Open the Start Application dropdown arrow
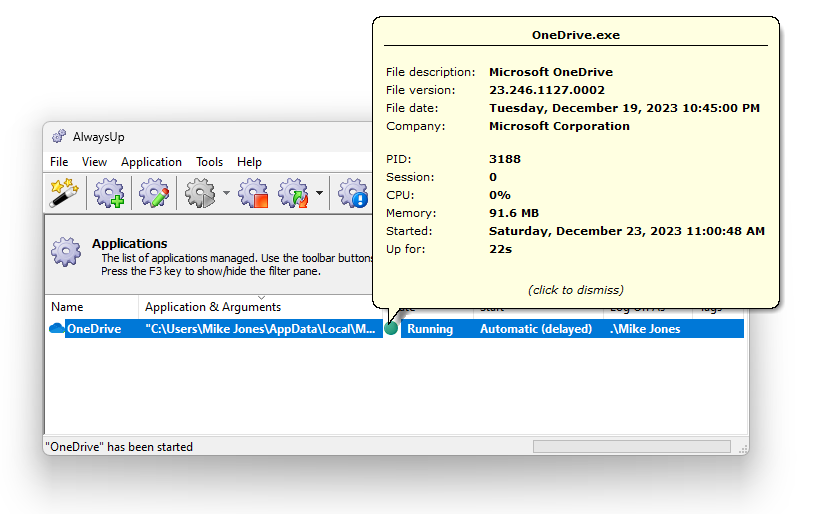The image size is (818, 514). (x=226, y=193)
